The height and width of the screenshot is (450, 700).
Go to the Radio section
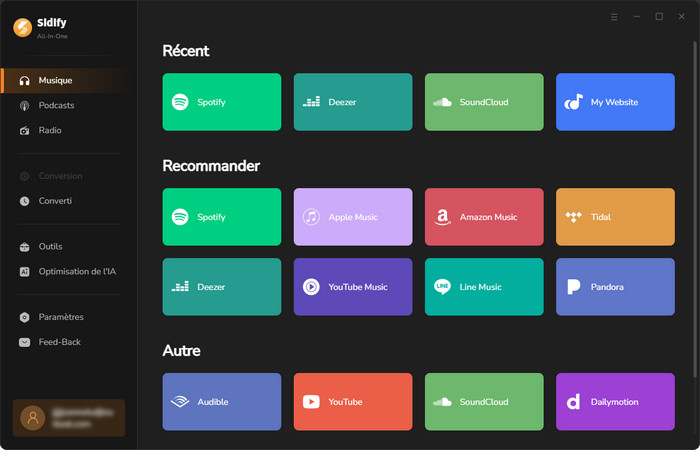click(x=50, y=130)
